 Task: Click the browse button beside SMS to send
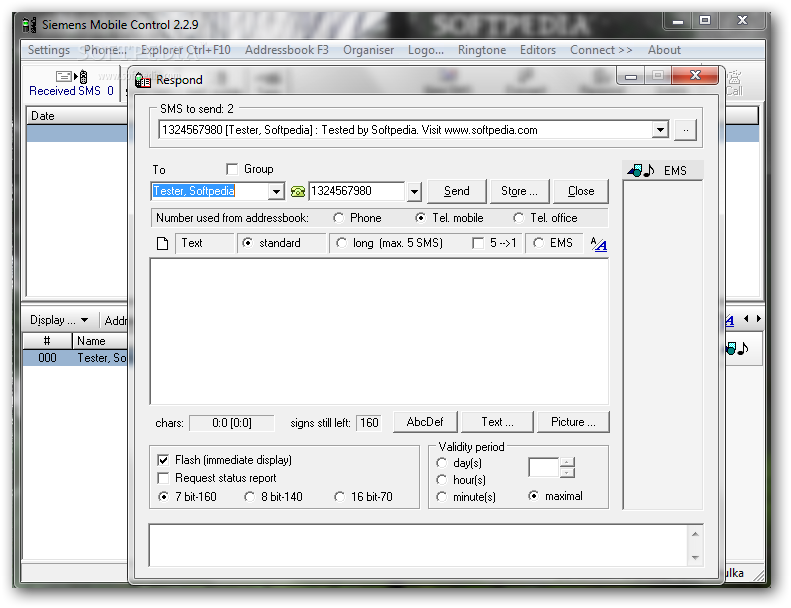(685, 130)
